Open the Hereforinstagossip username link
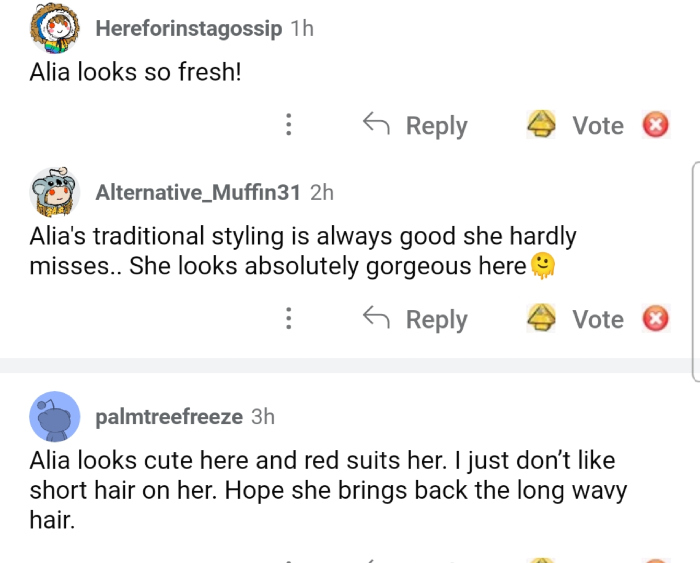The height and width of the screenshot is (563, 700). click(188, 28)
